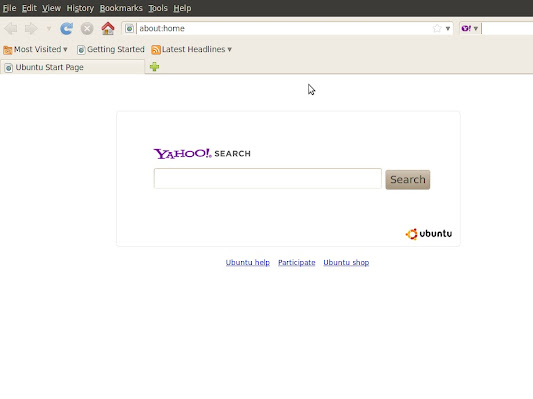Click inside the Yahoo search text field

pyautogui.click(x=268, y=178)
